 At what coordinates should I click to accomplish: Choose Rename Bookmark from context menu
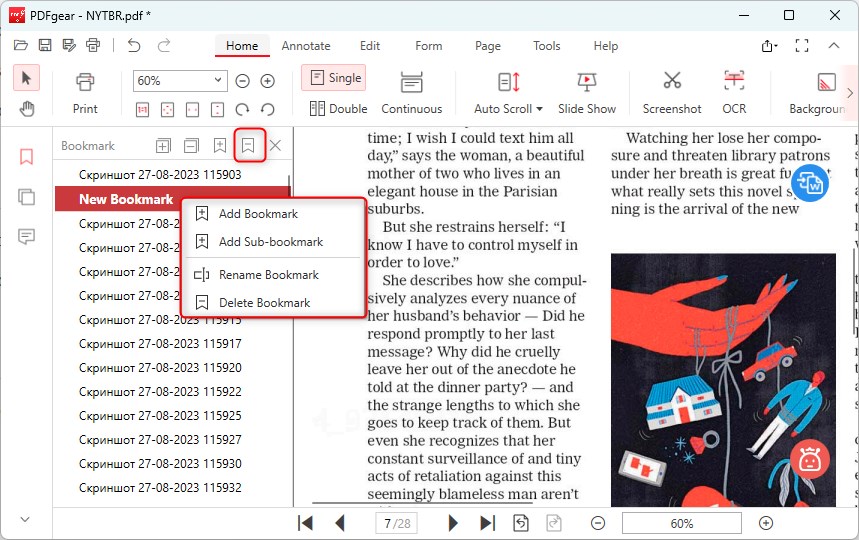[268, 275]
